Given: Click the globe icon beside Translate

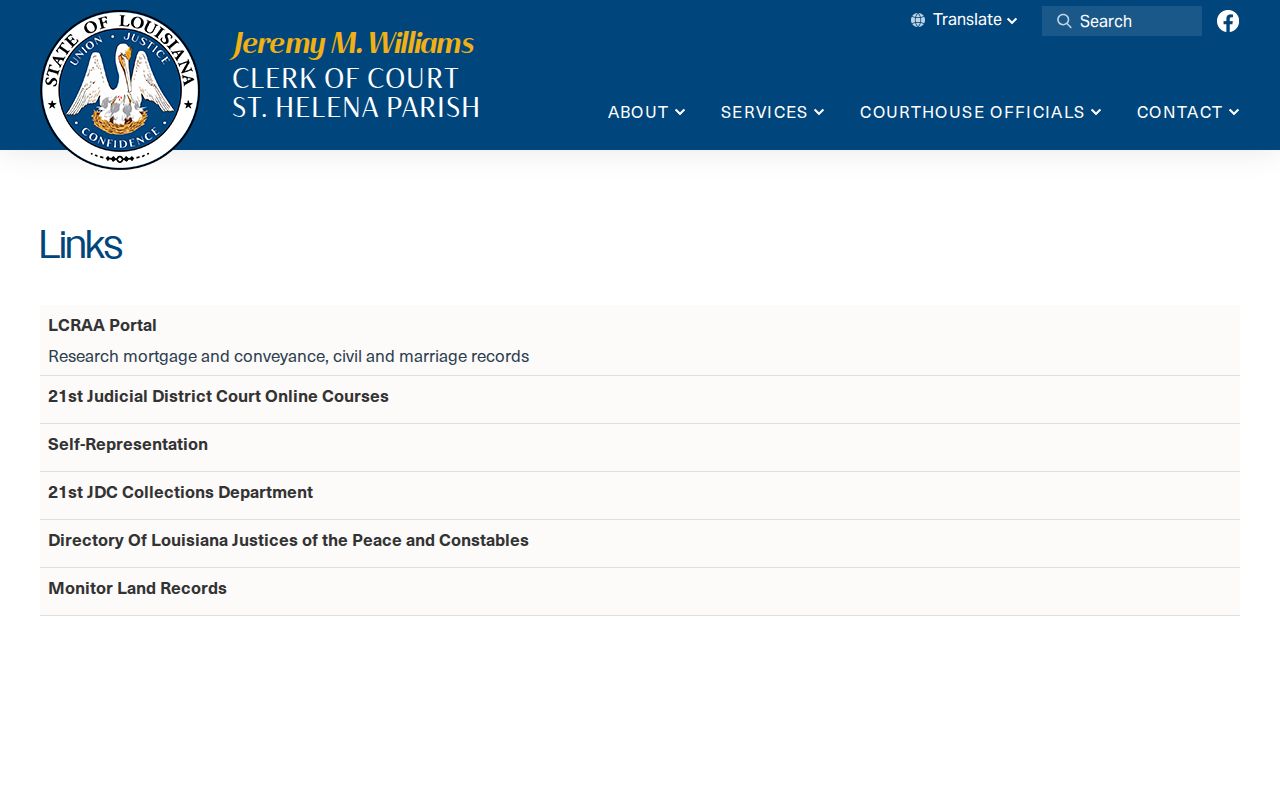Looking at the screenshot, I should (918, 20).
